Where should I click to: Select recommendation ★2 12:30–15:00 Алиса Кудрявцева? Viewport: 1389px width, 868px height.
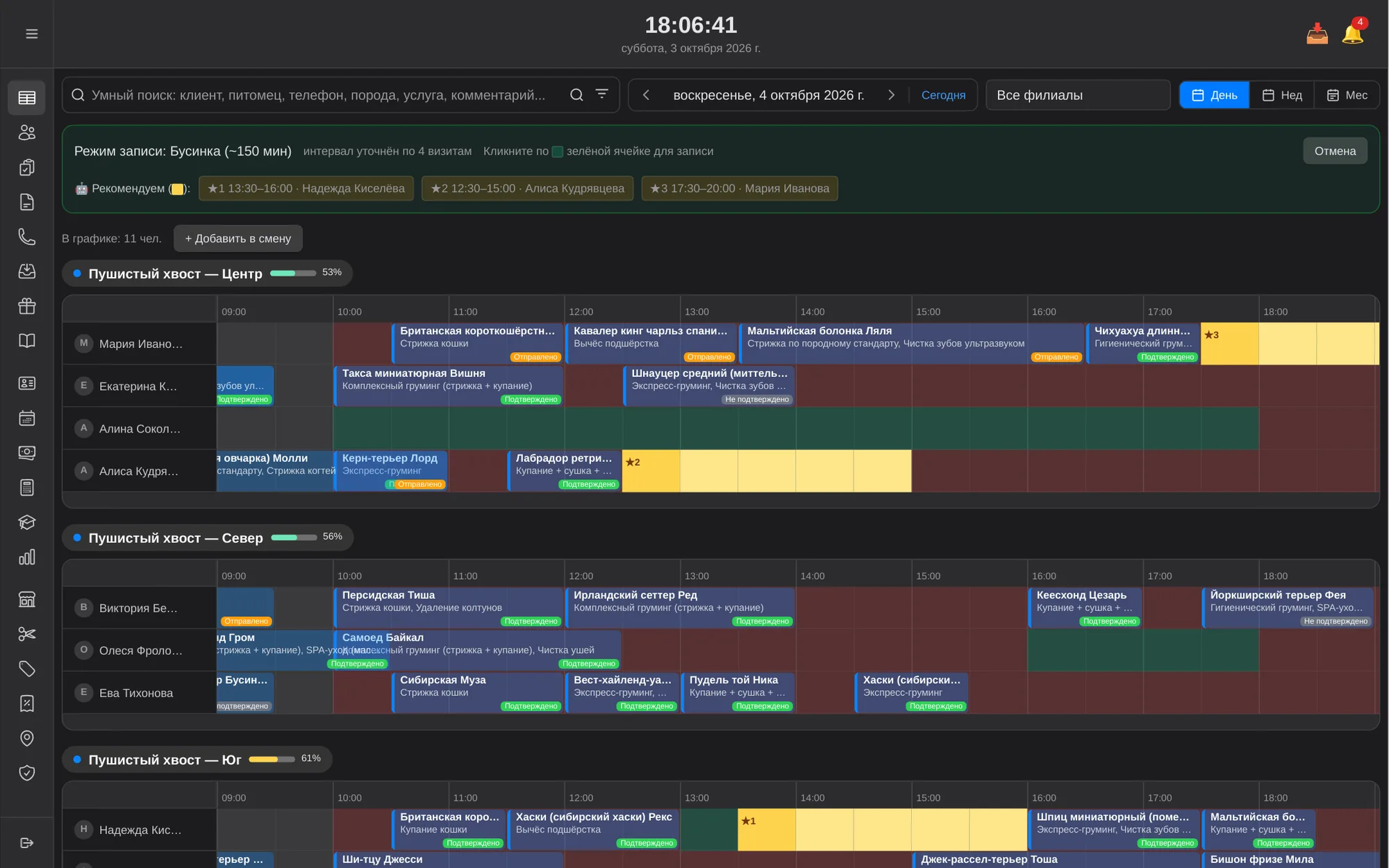coord(527,189)
